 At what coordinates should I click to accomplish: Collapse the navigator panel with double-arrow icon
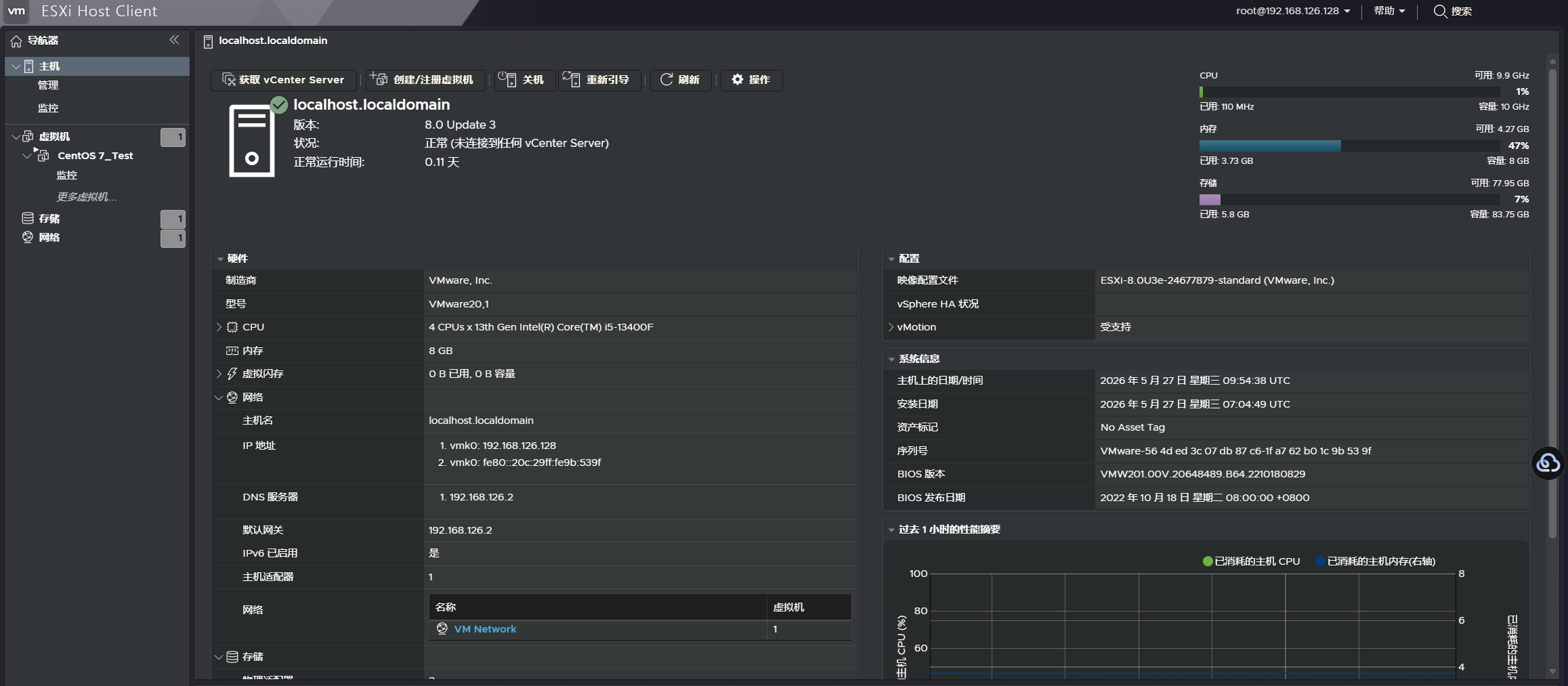click(174, 40)
